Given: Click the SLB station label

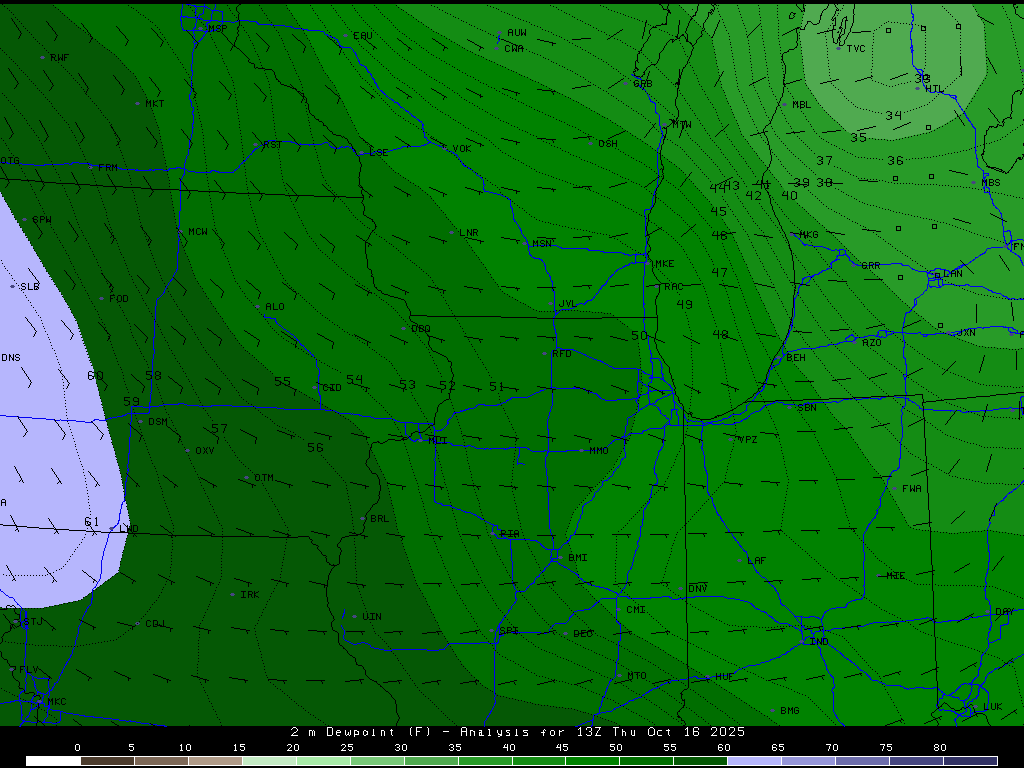Looking at the screenshot, I should (29, 287).
